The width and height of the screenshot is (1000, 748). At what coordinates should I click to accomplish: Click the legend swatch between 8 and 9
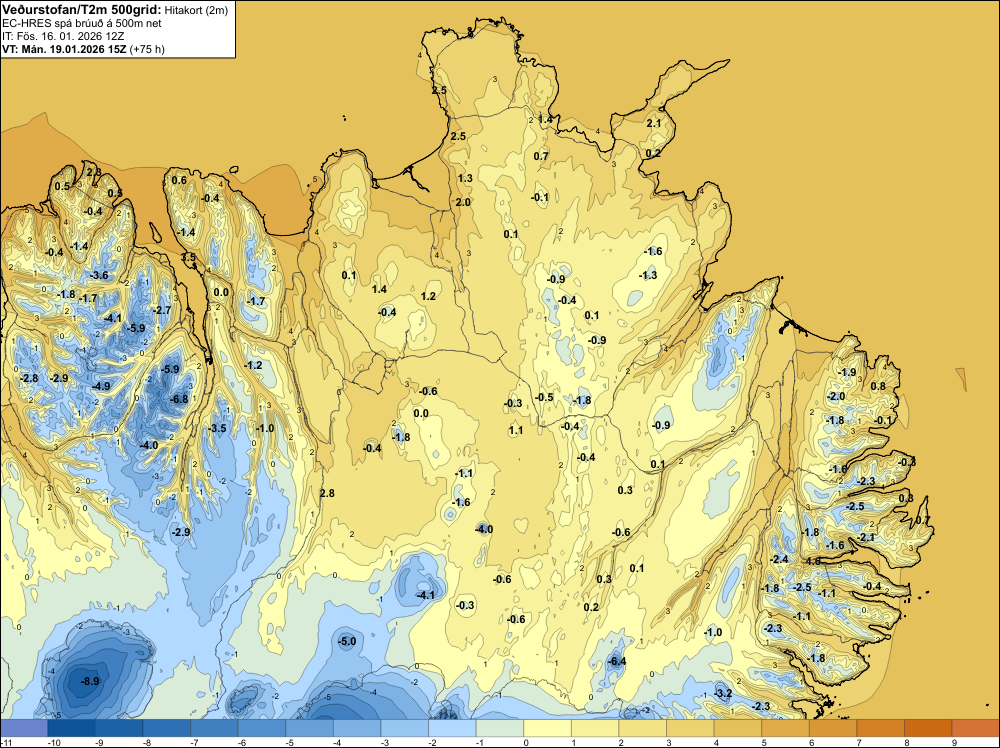pos(928,728)
